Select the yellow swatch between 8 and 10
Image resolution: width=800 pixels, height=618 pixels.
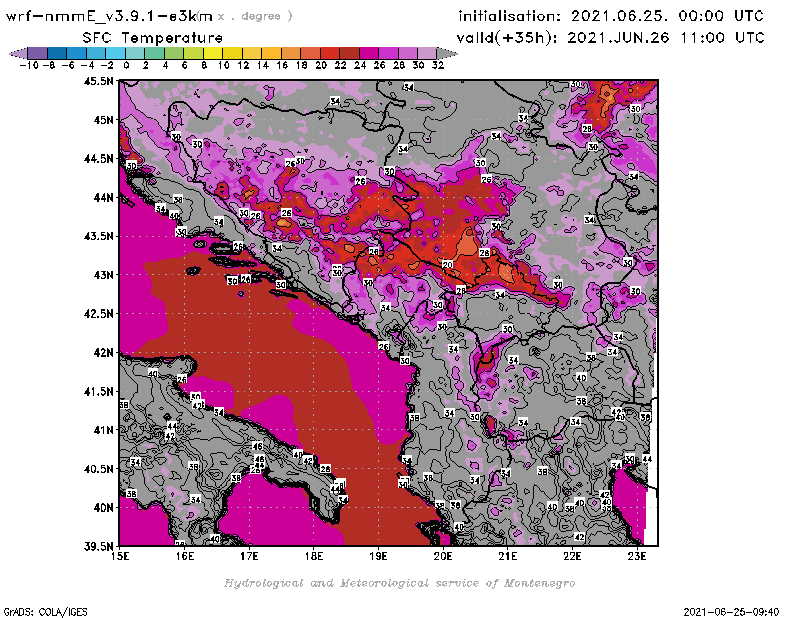click(213, 53)
